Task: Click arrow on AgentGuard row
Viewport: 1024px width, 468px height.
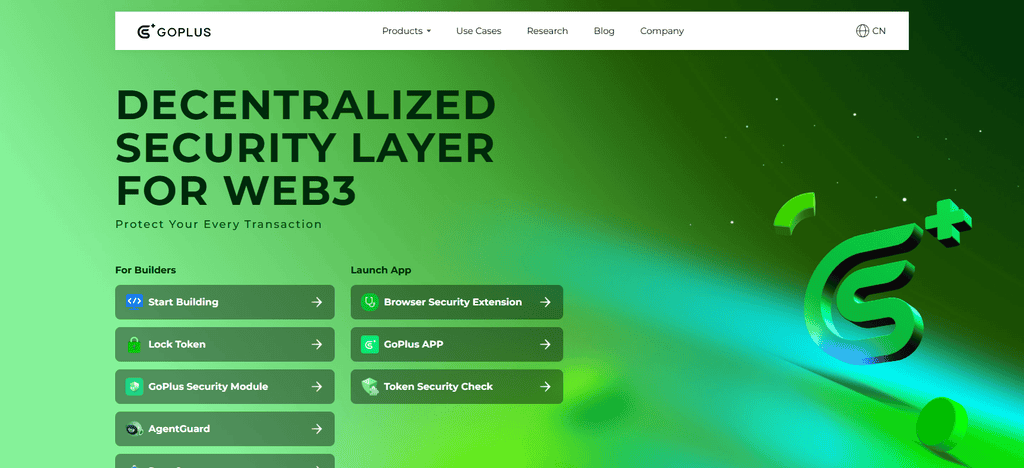Action: pyautogui.click(x=317, y=429)
